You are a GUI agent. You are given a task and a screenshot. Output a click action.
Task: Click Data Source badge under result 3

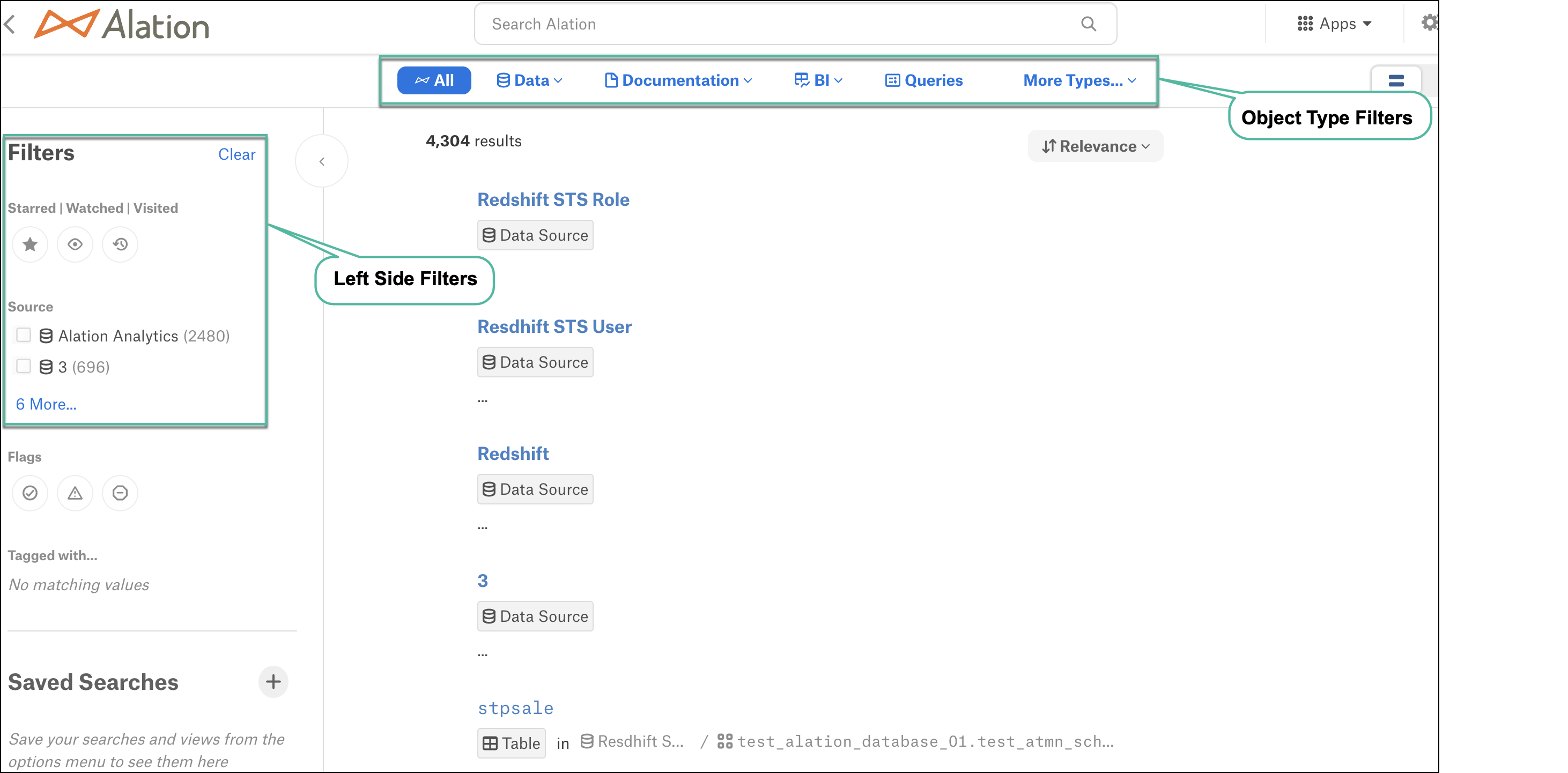pos(535,616)
